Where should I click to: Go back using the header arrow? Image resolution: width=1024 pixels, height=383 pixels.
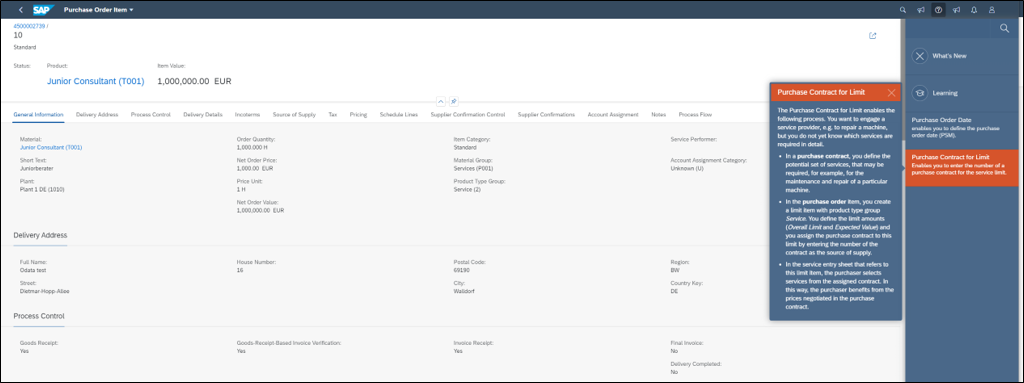[x=22, y=10]
